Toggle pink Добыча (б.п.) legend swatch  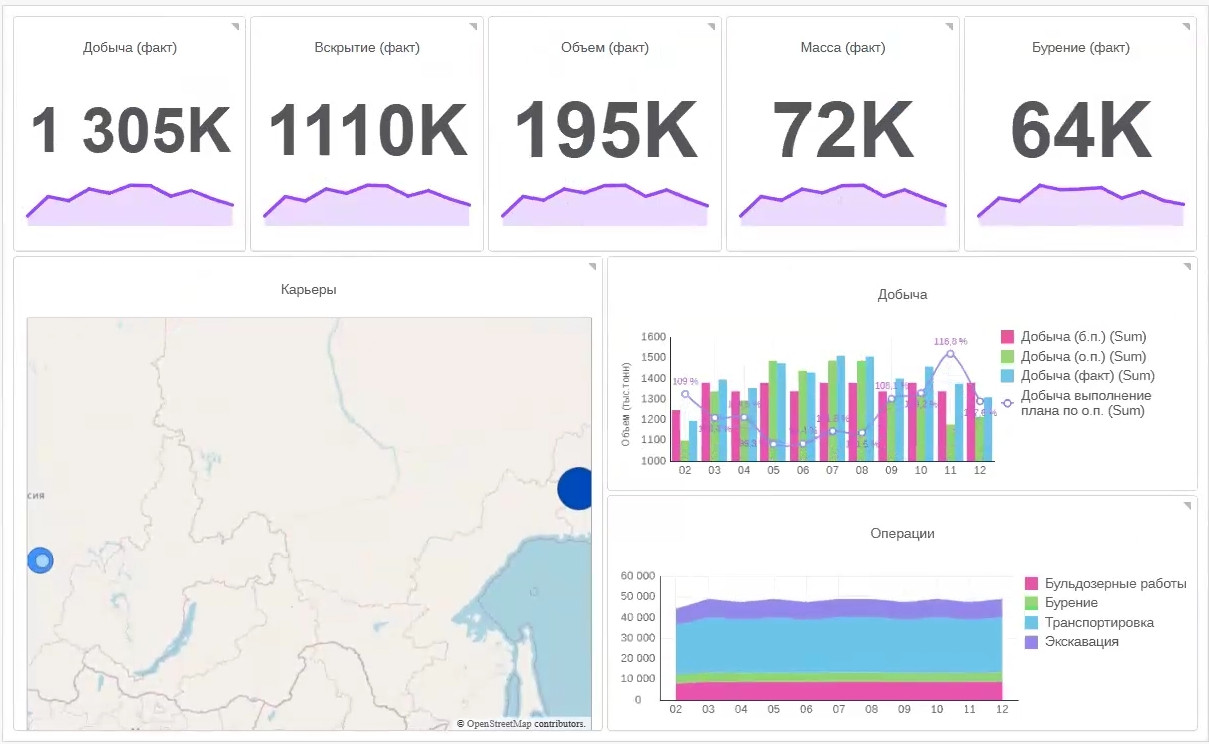point(1008,337)
